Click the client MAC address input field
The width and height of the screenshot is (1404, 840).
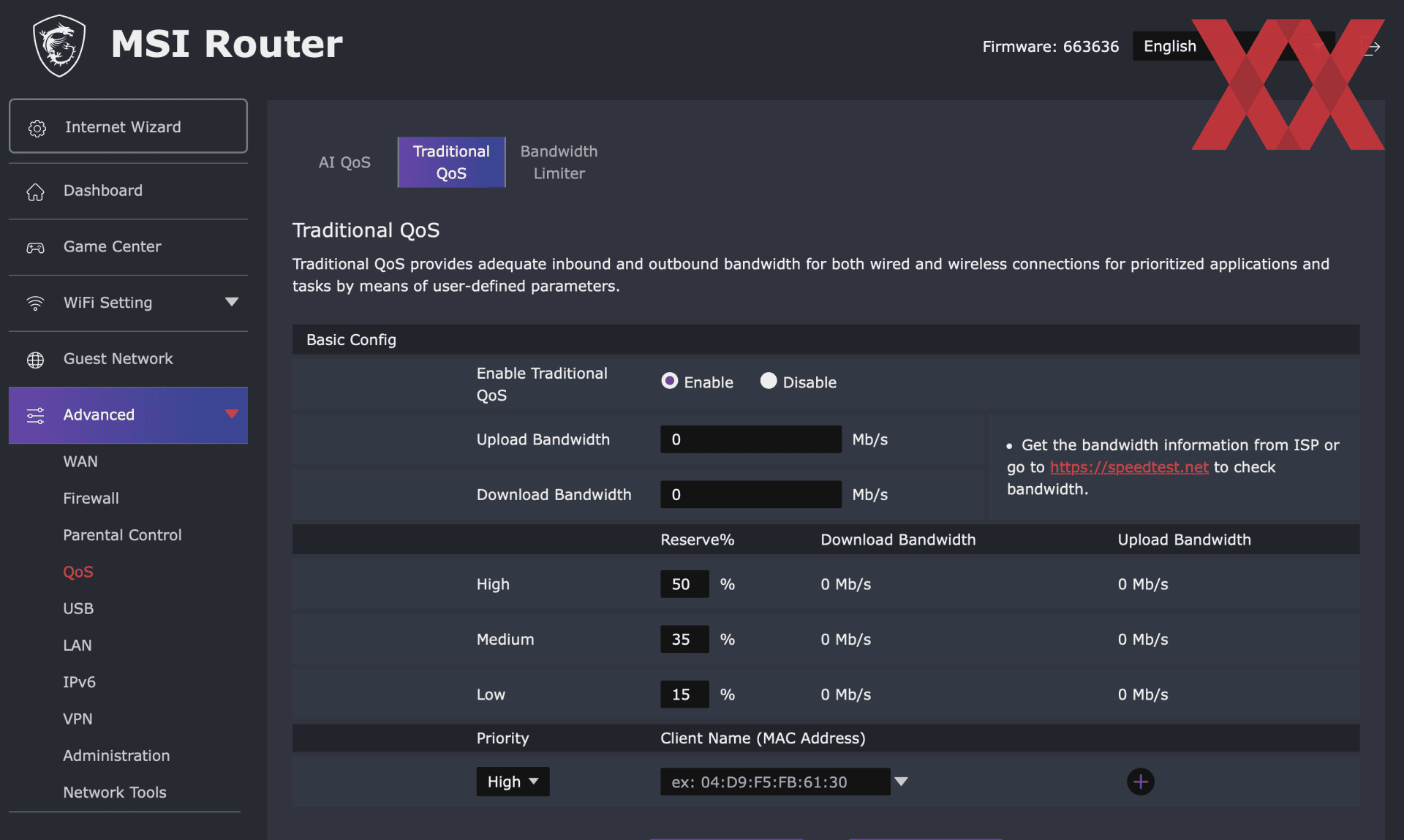(x=775, y=782)
